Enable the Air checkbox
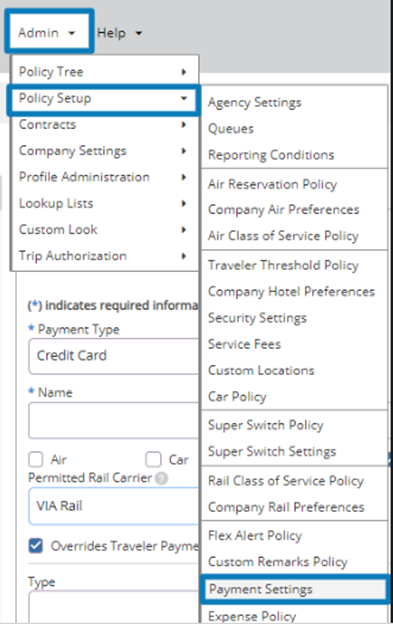393x624 pixels. click(36, 459)
